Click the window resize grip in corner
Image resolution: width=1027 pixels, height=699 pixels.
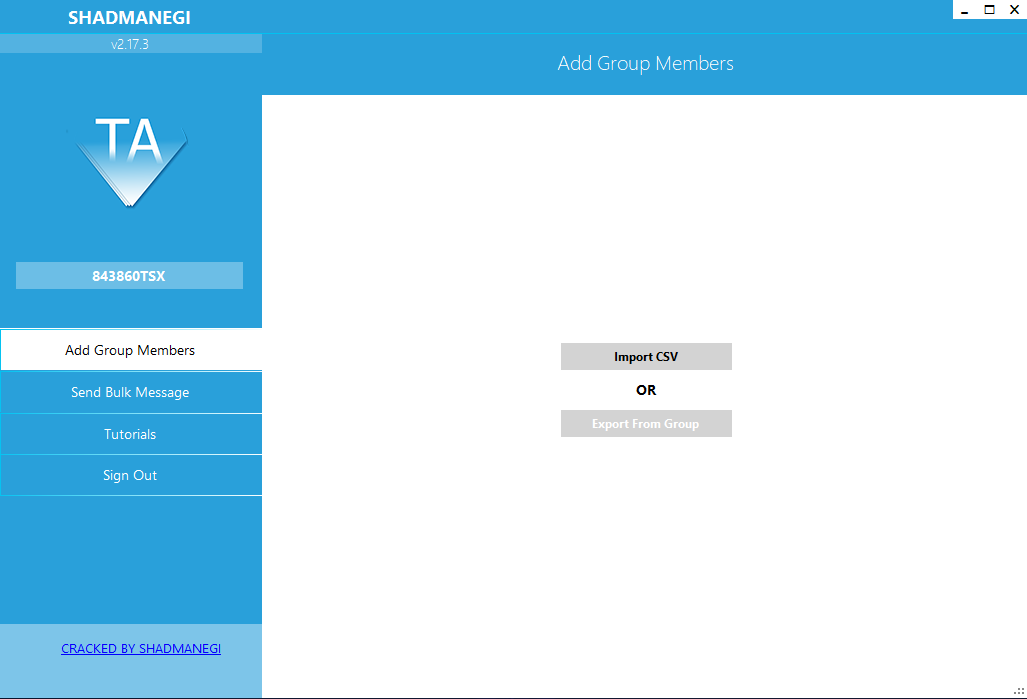1018,690
